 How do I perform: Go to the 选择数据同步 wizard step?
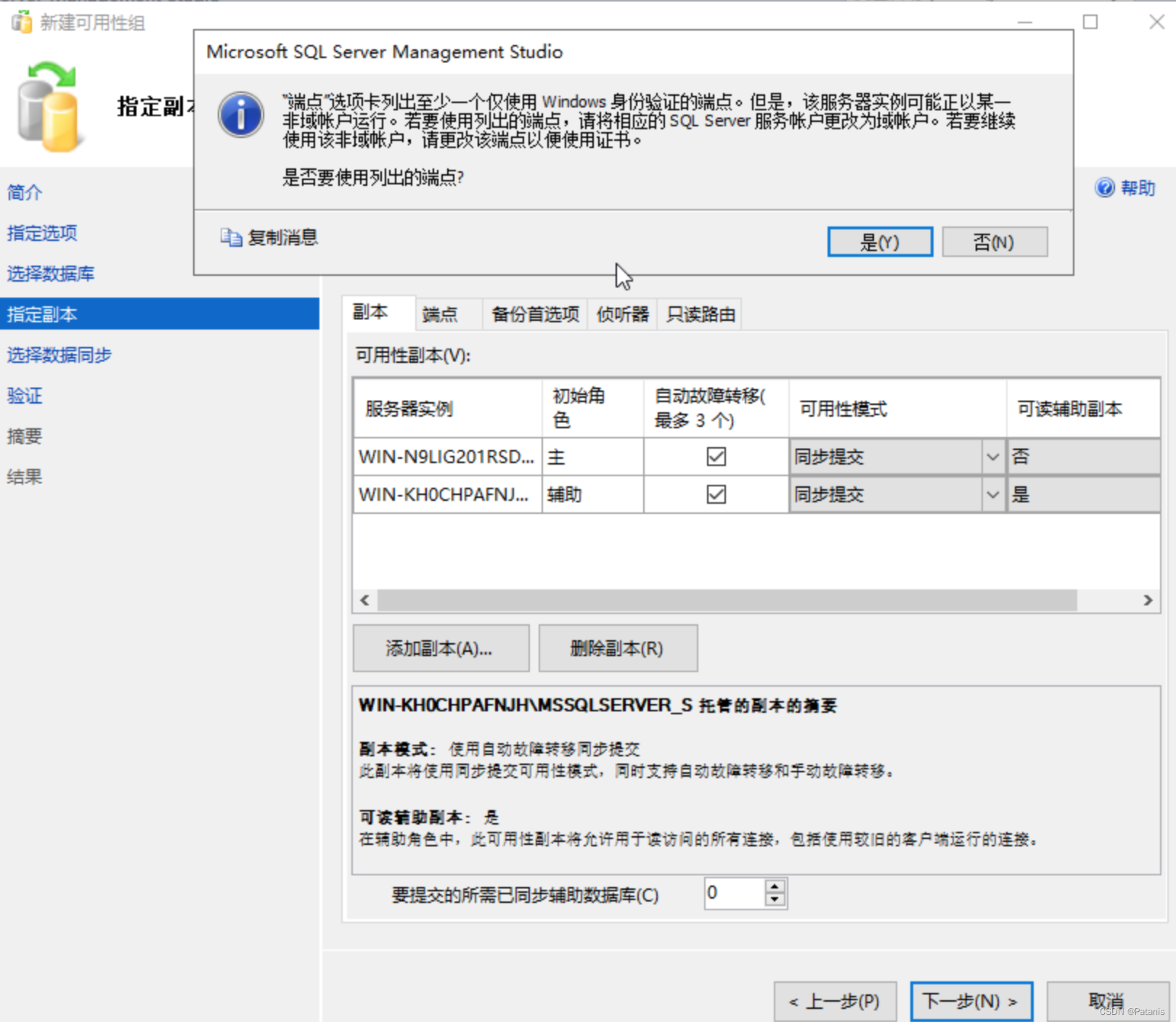[60, 355]
